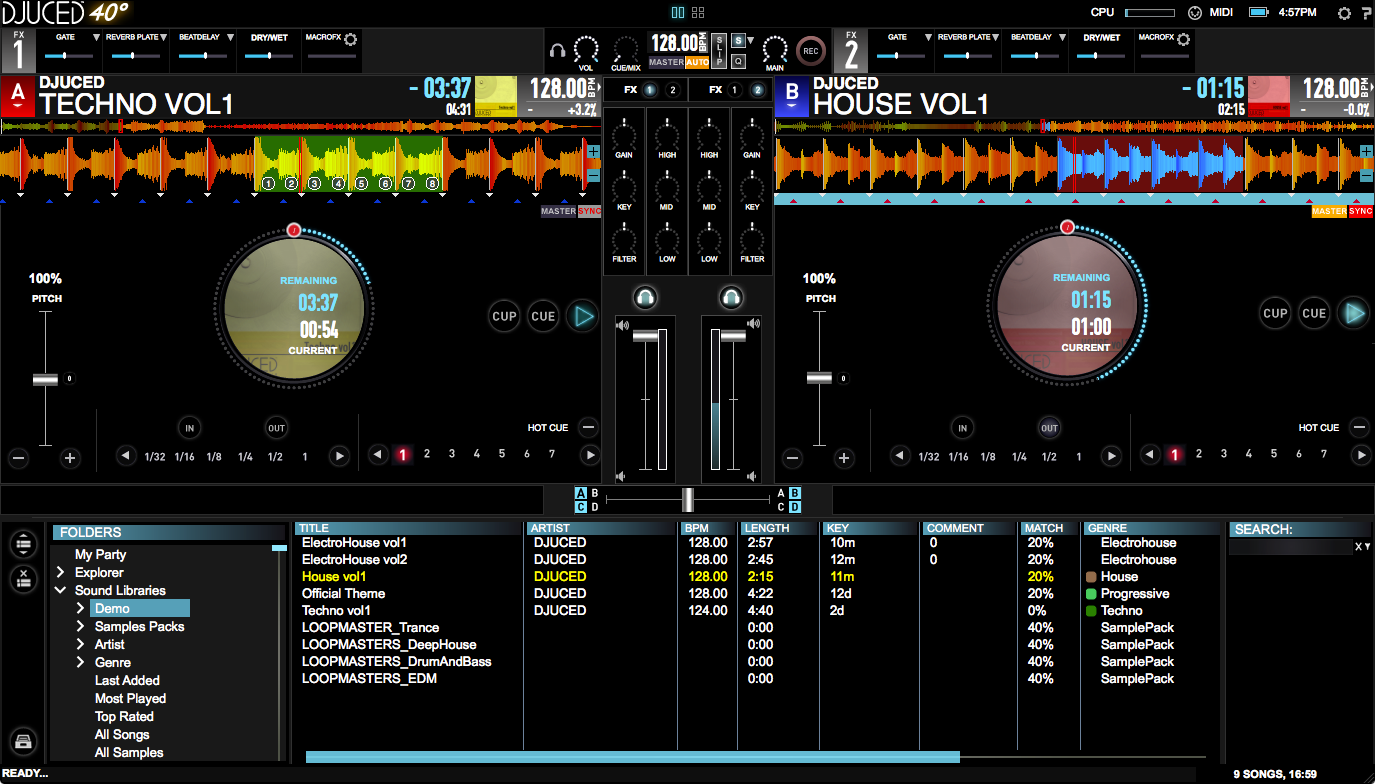This screenshot has width=1375, height=784.
Task: Select the Most Played folder
Action: tap(130, 698)
